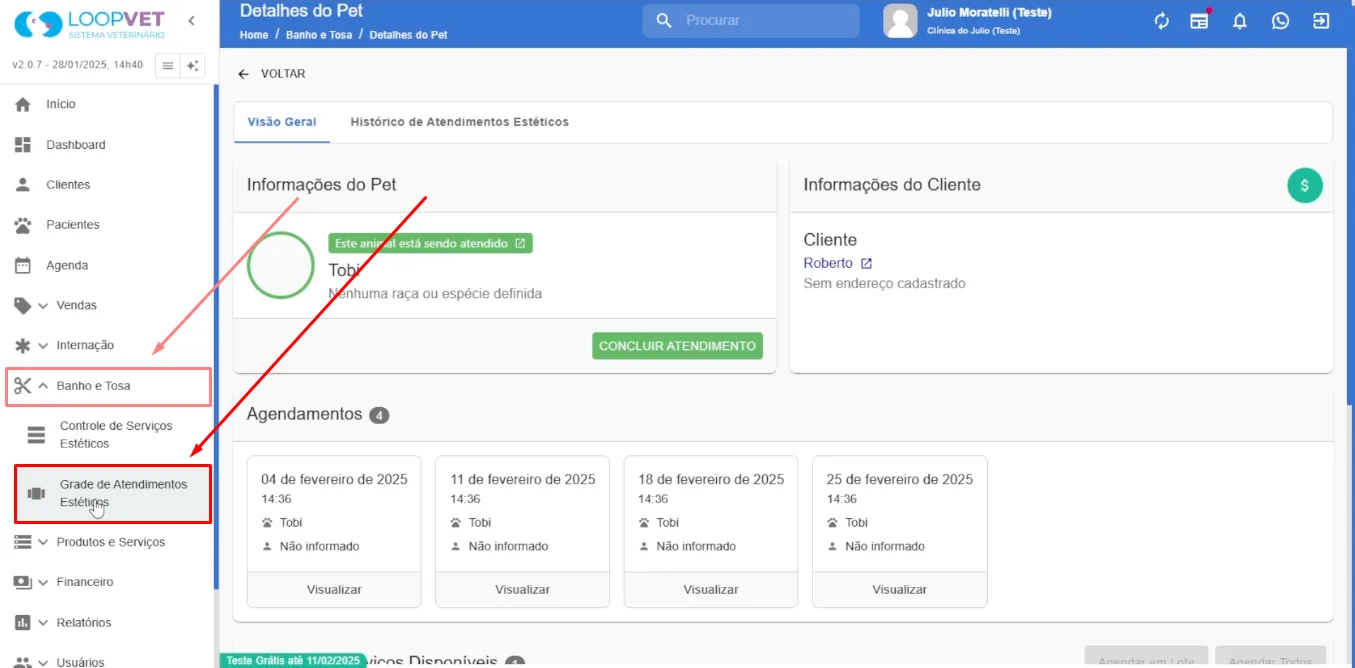Click the LoopVet logo

(90, 24)
